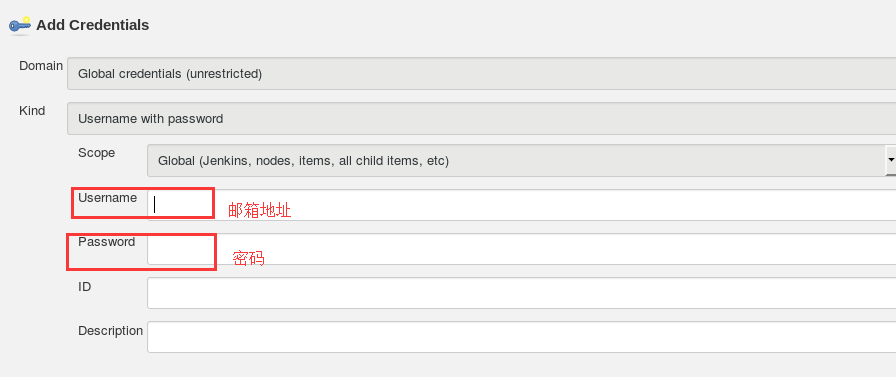Focus the Password input field
The image size is (896, 377).
(x=521, y=249)
